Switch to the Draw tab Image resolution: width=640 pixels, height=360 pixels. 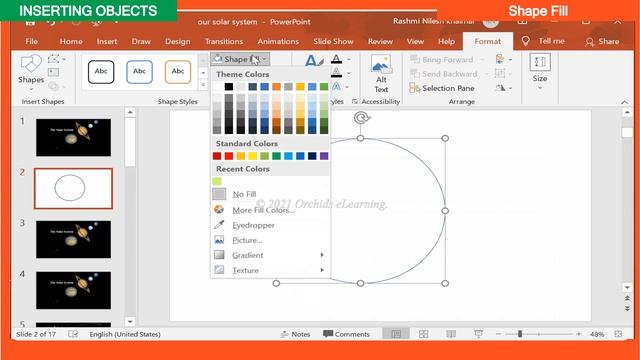(141, 41)
